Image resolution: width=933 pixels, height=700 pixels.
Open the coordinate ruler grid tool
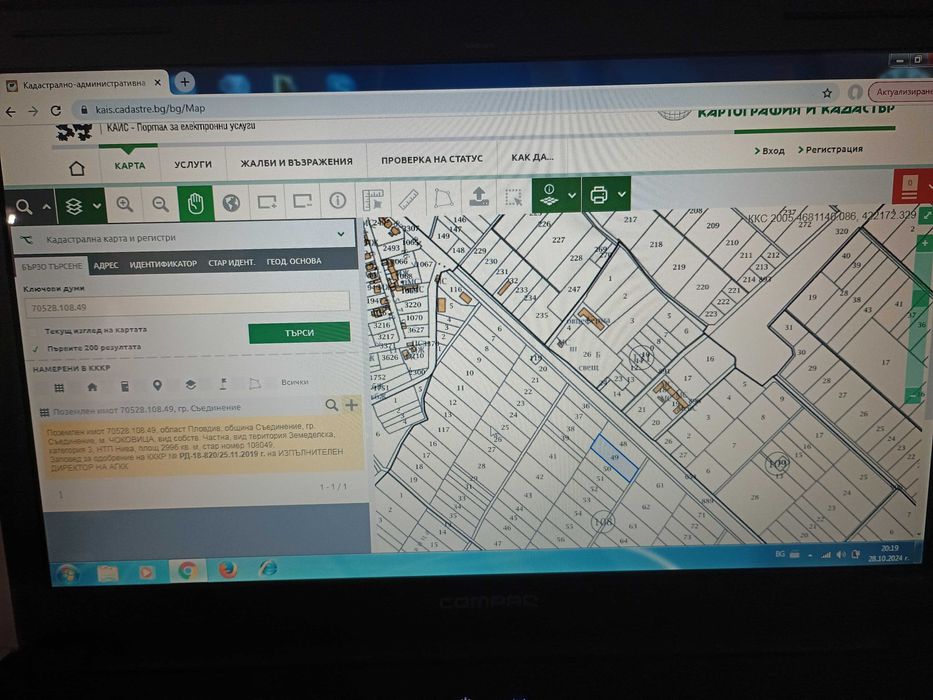(x=373, y=200)
